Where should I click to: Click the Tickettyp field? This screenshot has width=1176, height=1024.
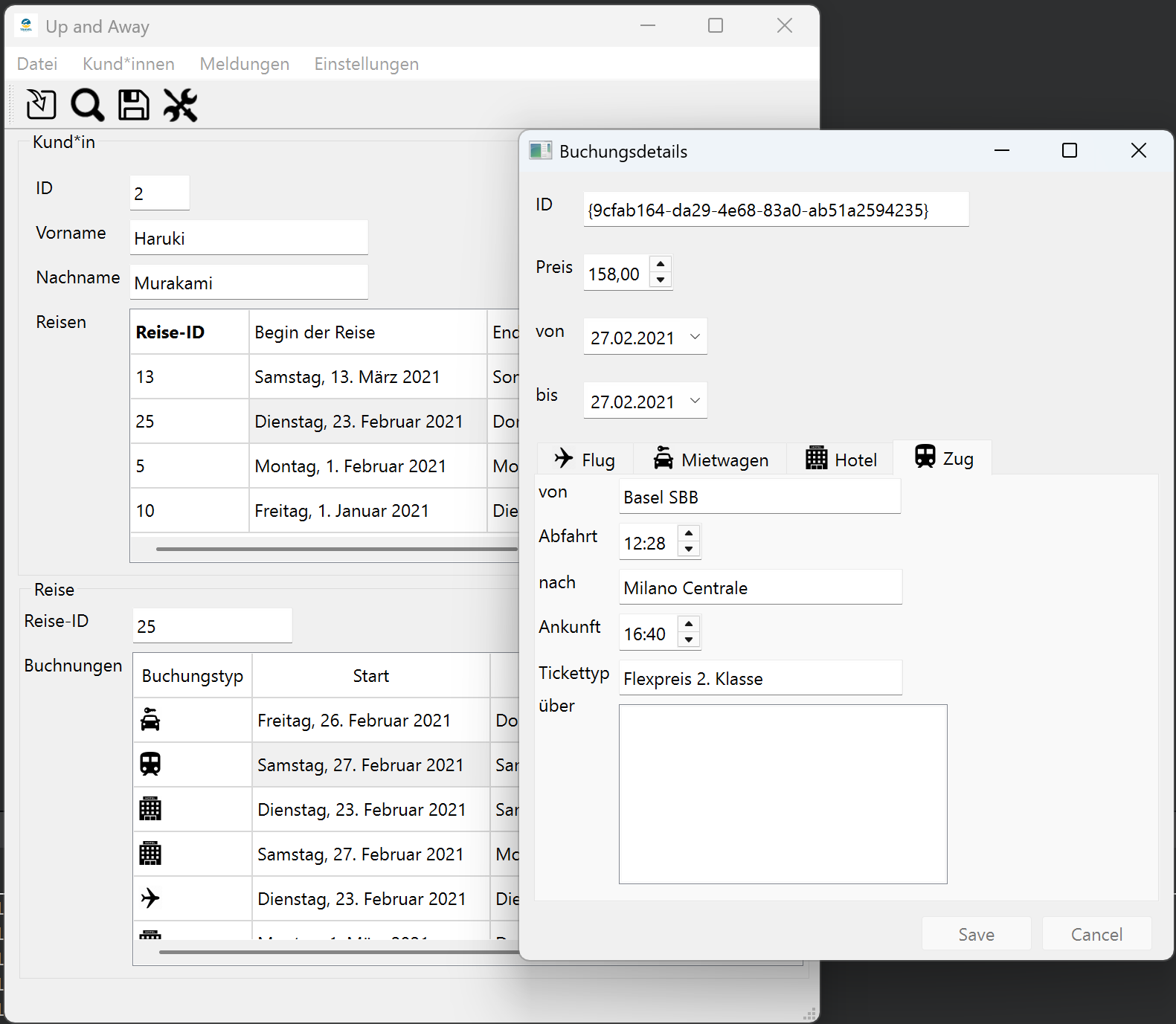pyautogui.click(x=760, y=678)
